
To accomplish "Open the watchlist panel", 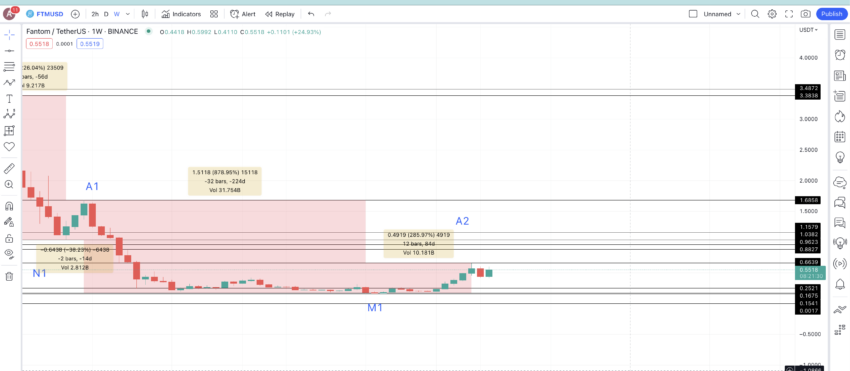I will (x=840, y=35).
